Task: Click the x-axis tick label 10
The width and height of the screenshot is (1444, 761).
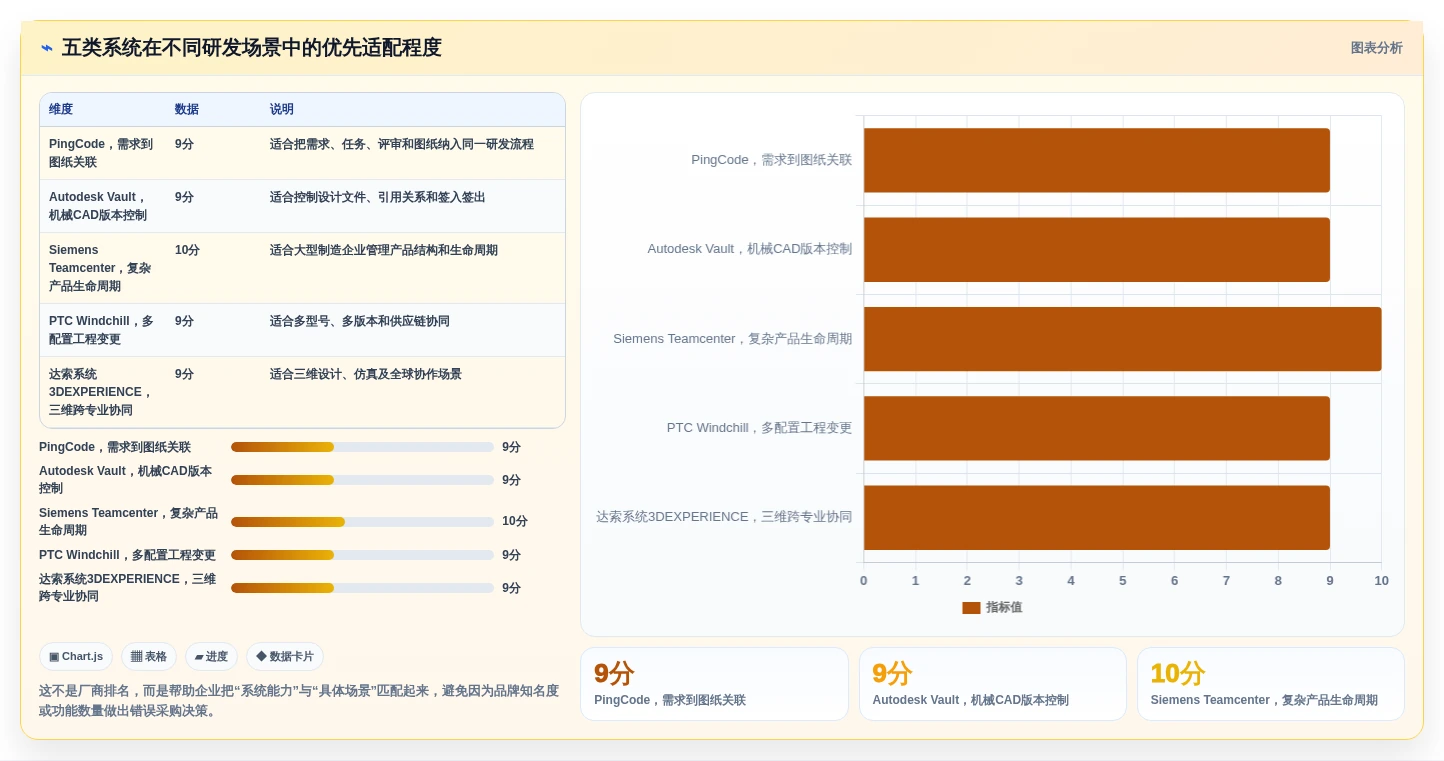Action: 1381,581
